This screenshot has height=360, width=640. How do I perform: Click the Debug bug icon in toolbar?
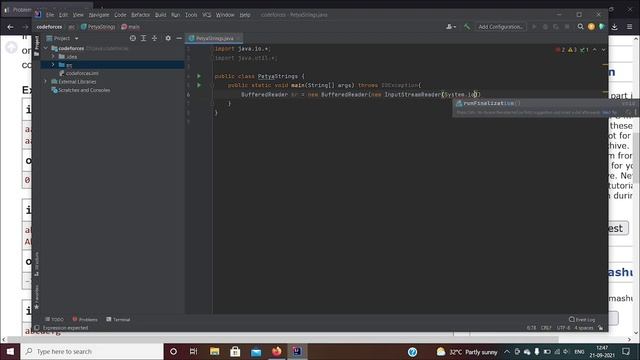[x=545, y=27]
